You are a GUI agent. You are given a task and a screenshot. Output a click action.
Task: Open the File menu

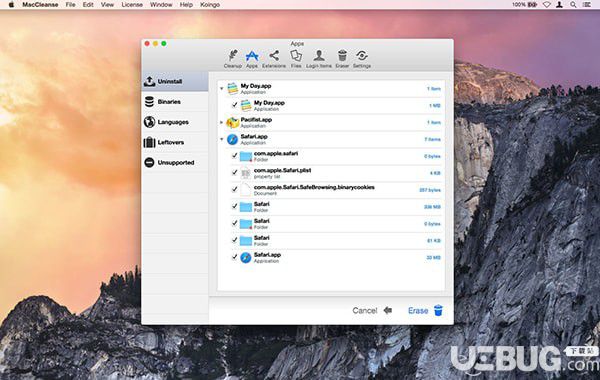point(70,5)
